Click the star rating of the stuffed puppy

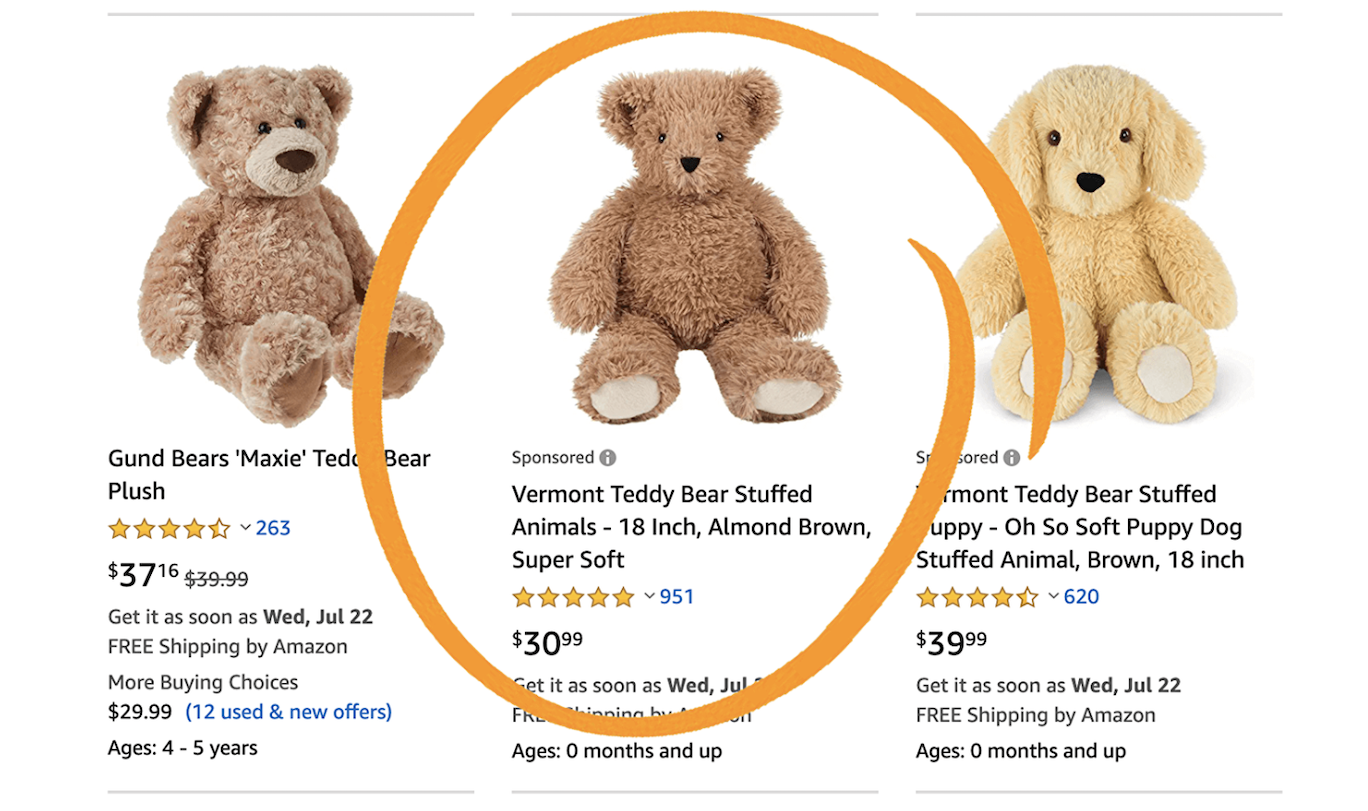977,598
